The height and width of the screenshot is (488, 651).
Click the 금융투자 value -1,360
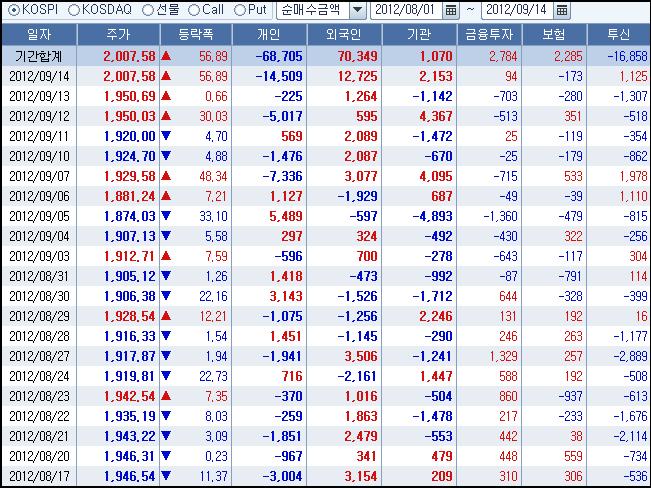pos(501,216)
